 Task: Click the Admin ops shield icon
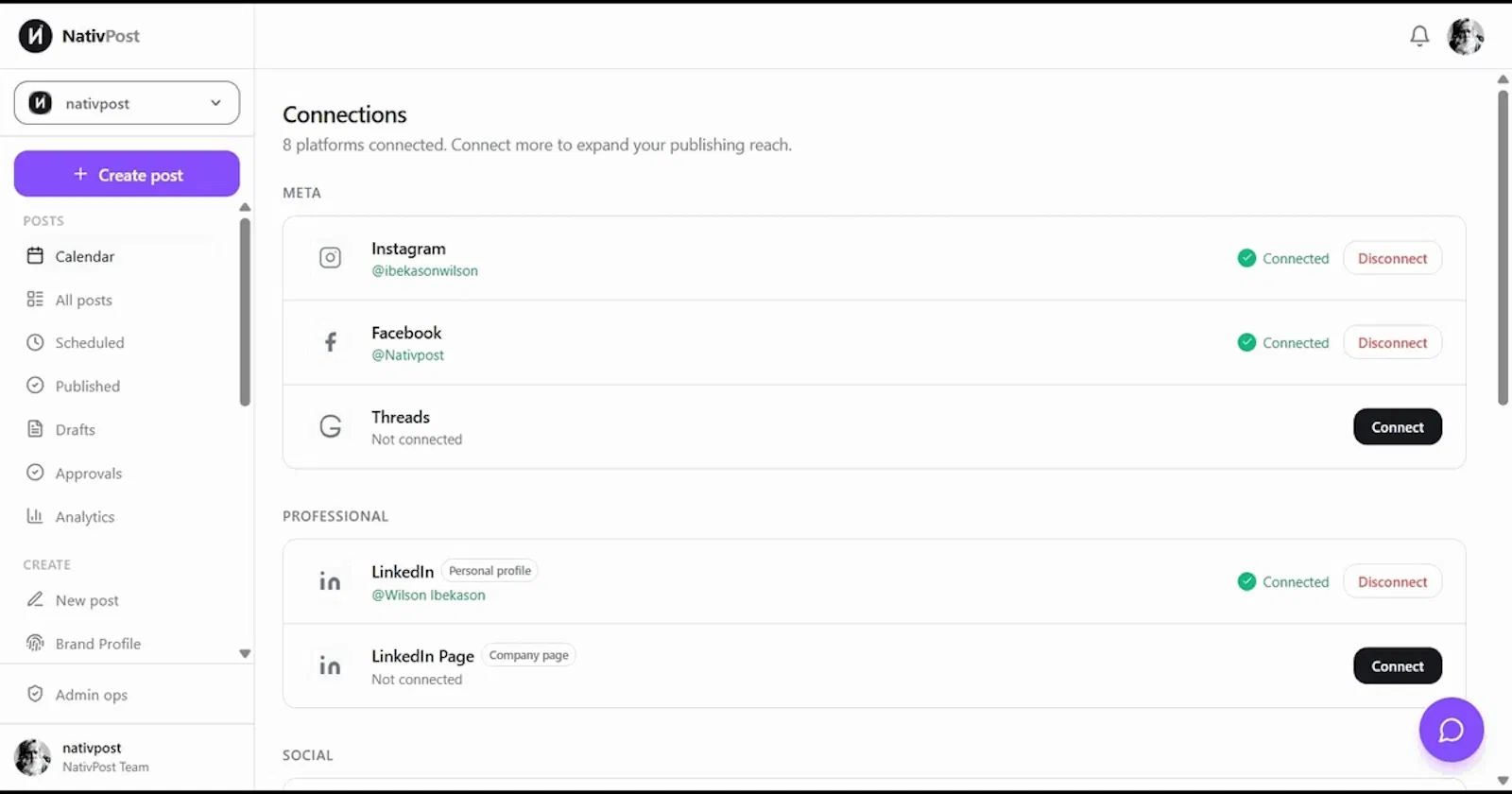pyautogui.click(x=35, y=694)
